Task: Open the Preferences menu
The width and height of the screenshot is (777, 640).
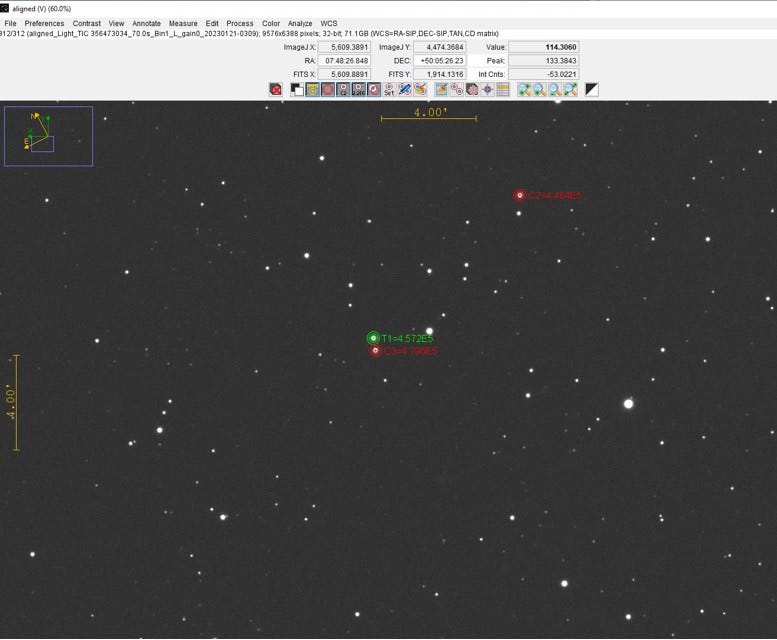Action: point(44,23)
